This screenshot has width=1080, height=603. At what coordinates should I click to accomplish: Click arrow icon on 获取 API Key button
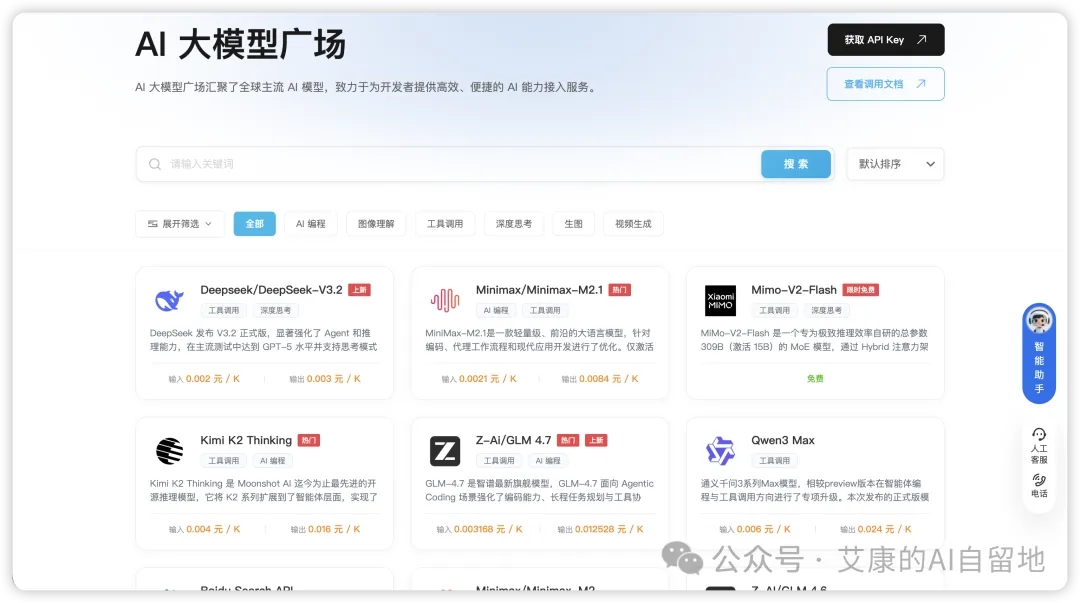(x=922, y=40)
